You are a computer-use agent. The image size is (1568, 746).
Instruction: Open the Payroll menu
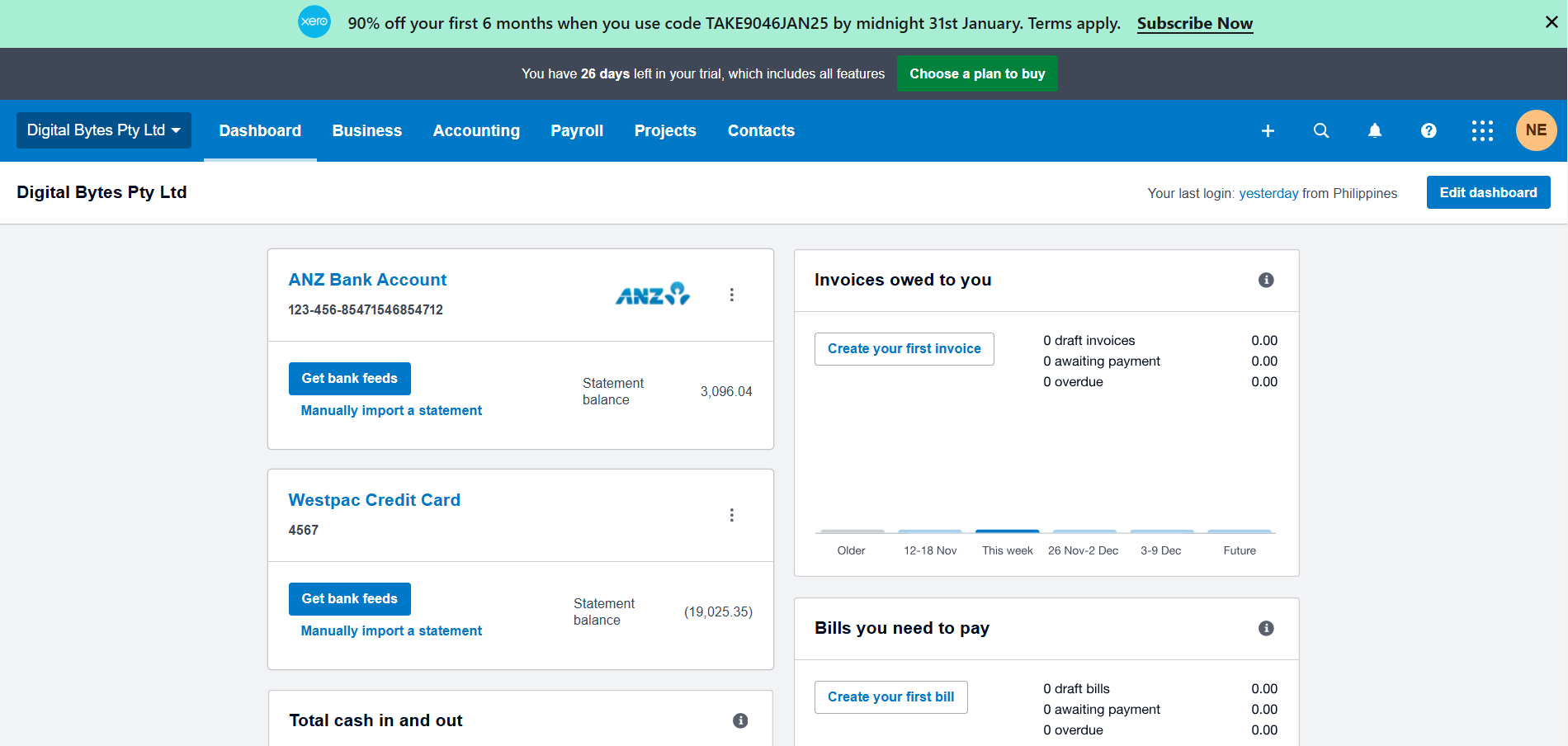(577, 130)
